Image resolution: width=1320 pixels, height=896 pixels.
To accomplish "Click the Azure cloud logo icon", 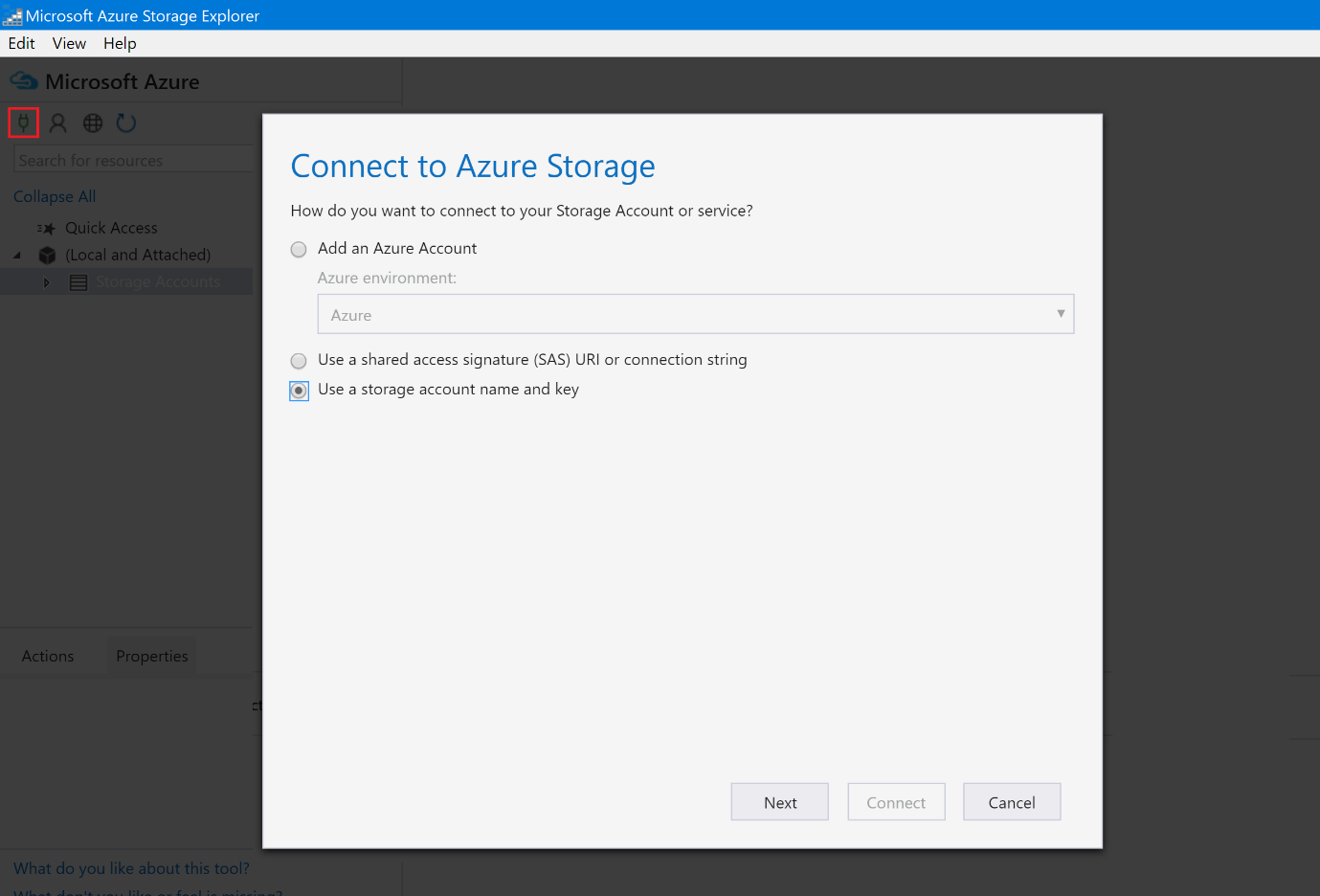I will (24, 81).
